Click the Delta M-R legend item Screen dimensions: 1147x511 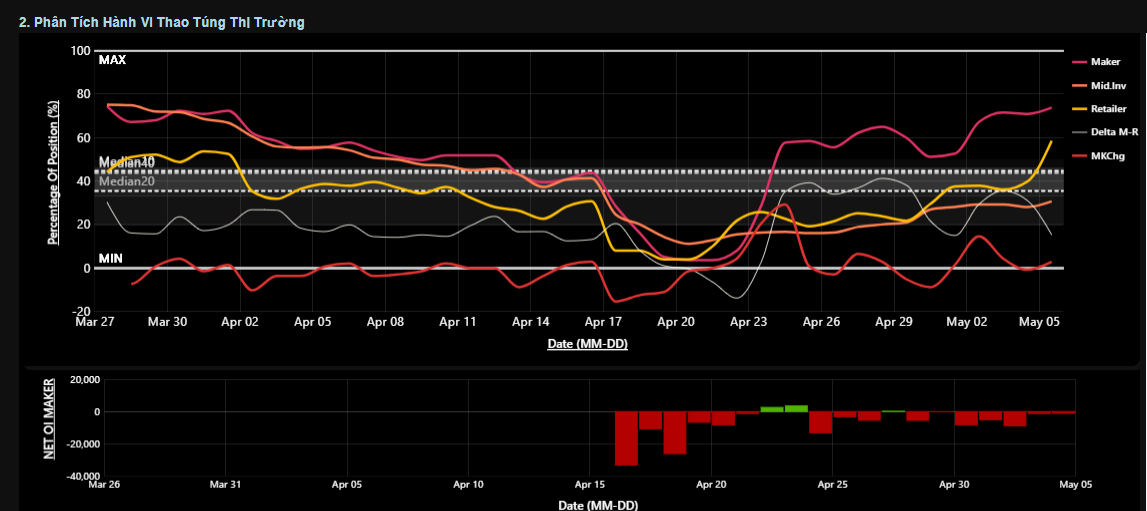point(1112,131)
